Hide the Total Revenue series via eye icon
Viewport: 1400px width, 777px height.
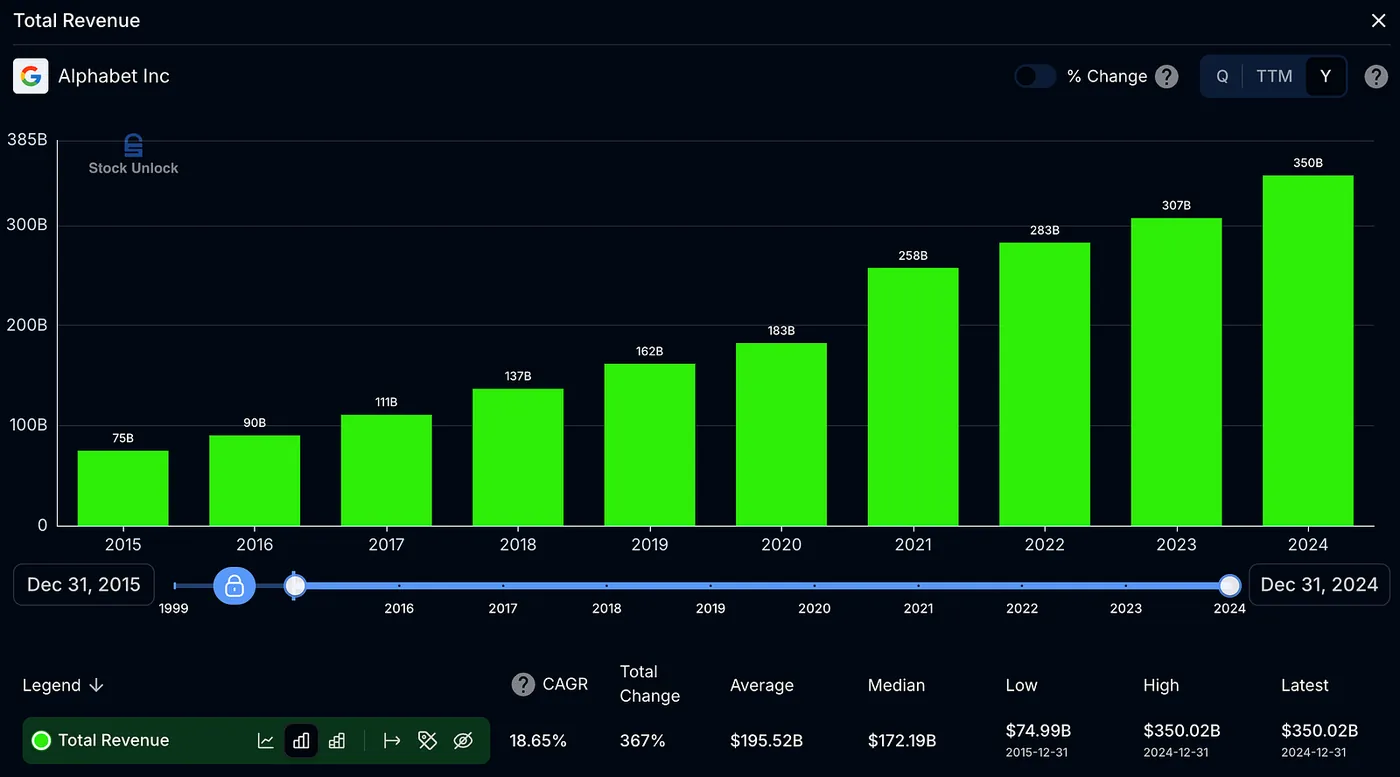462,741
